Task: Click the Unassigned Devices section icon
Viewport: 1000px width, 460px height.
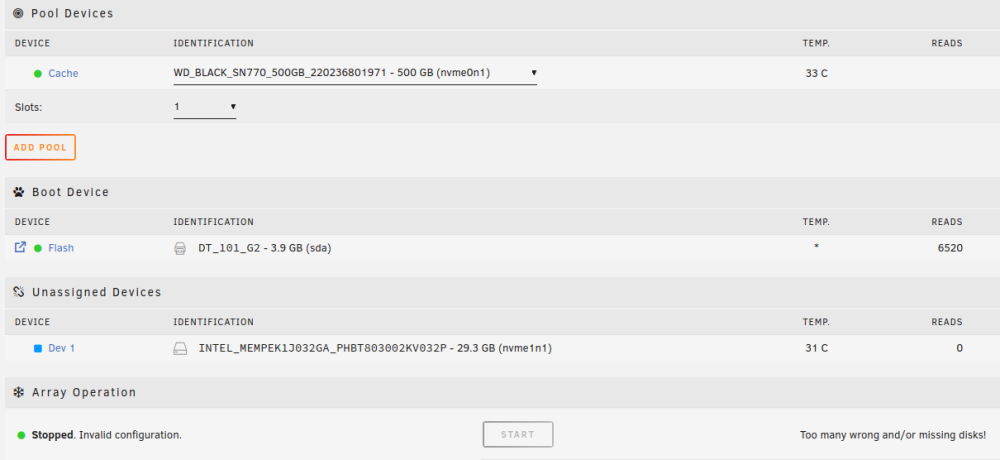Action: [x=18, y=292]
